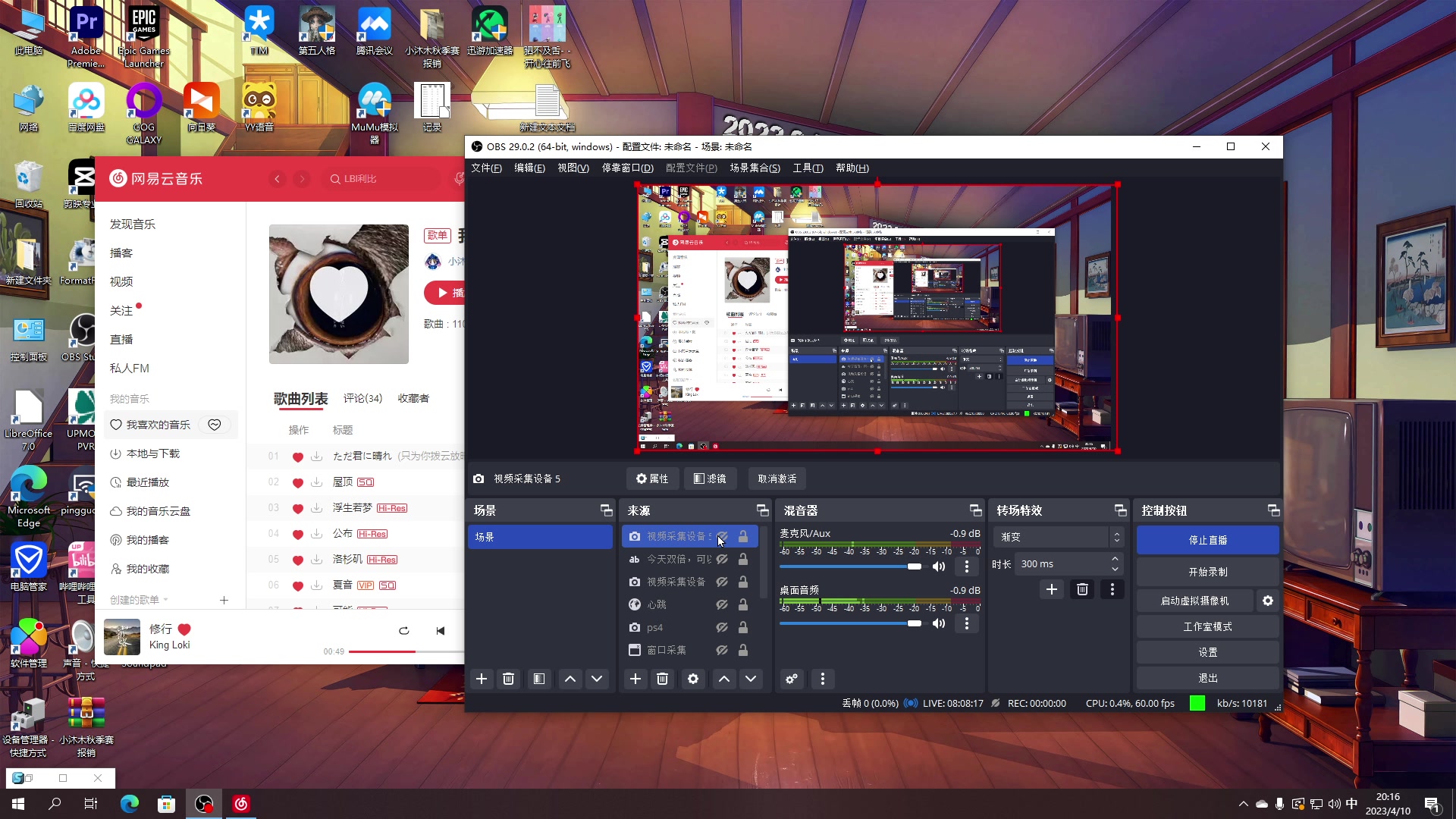The width and height of the screenshot is (1456, 819).
Task: Switch to 评论(34) tab in NetEase Music
Action: pyautogui.click(x=362, y=398)
